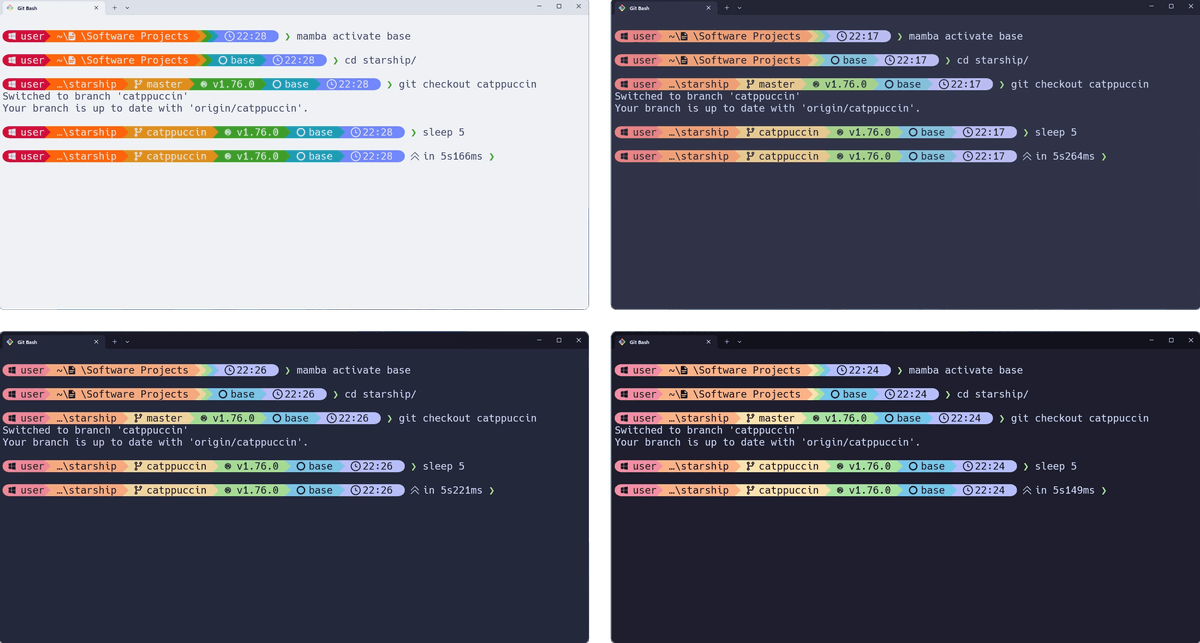Click the Git Bash tab icon in the 22:26 window

(x=9, y=342)
